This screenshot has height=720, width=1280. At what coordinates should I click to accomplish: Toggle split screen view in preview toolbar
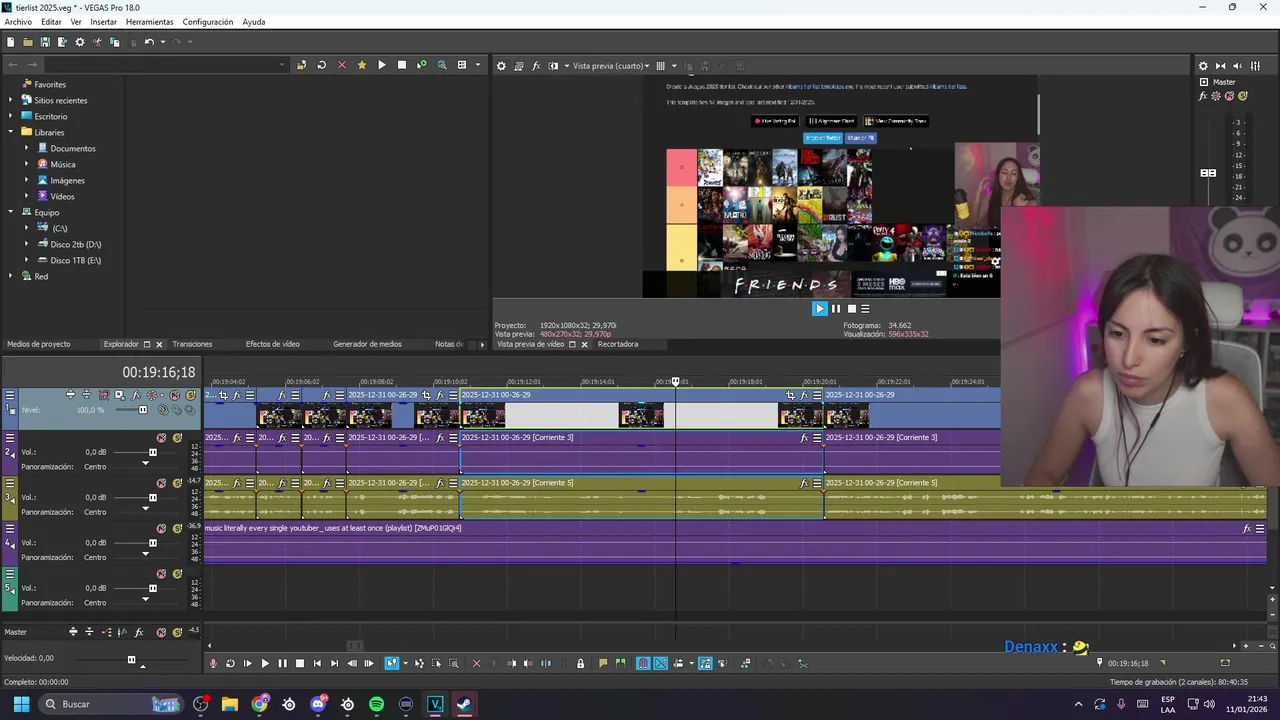tap(553, 66)
